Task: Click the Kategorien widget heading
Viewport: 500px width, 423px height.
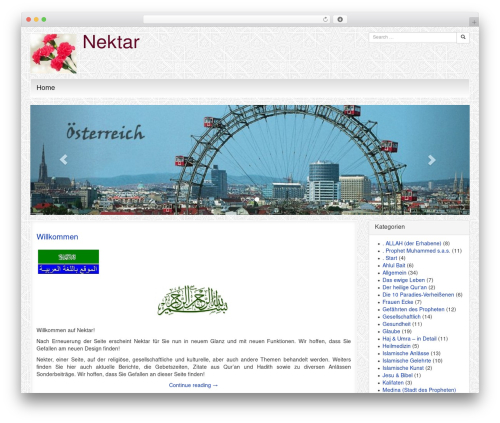Action: coord(390,227)
